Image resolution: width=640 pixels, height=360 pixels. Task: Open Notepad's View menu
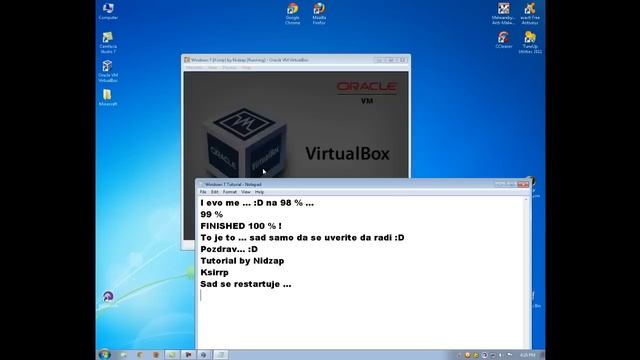[x=246, y=192]
